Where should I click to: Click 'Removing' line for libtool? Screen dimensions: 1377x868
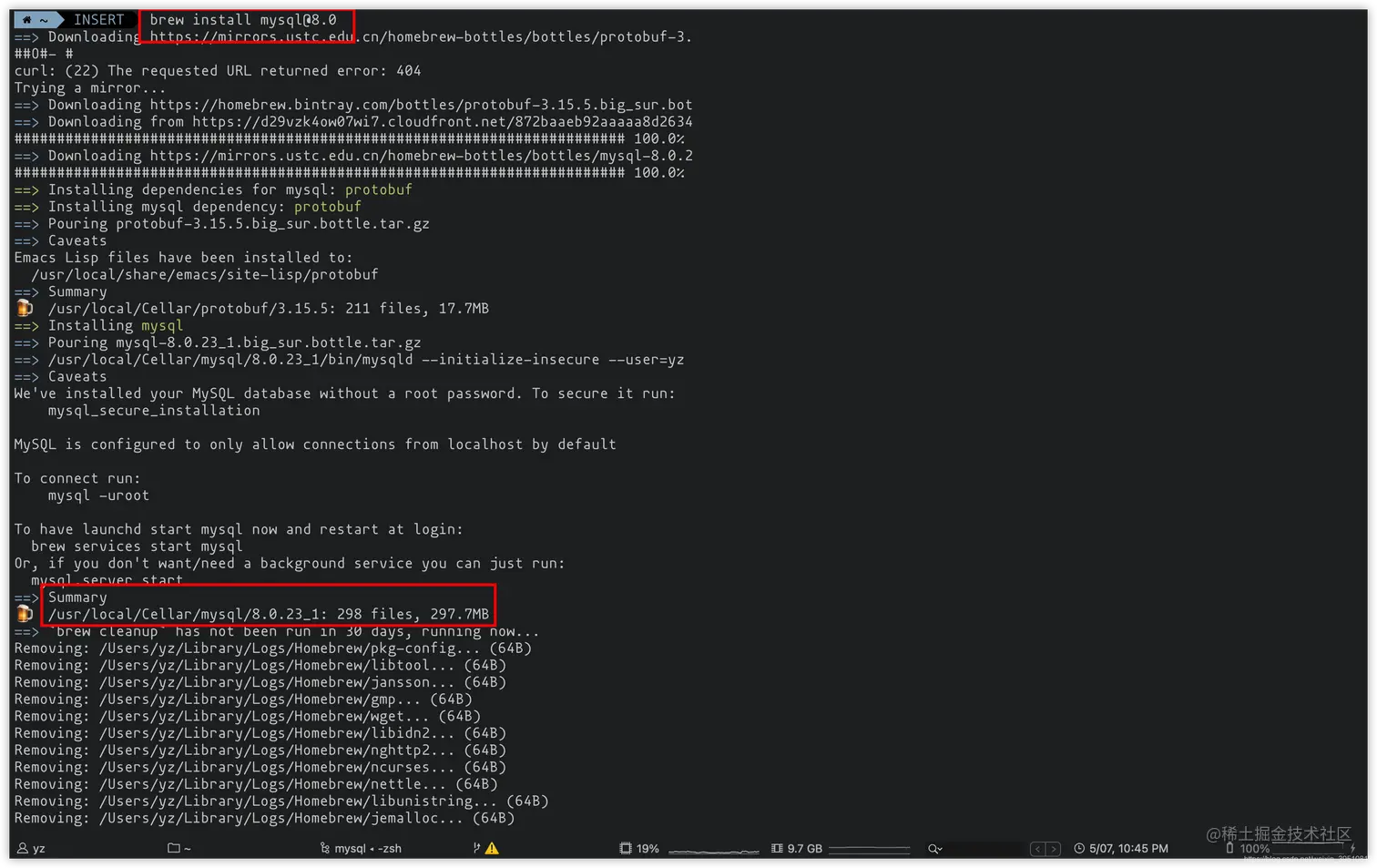coord(260,665)
